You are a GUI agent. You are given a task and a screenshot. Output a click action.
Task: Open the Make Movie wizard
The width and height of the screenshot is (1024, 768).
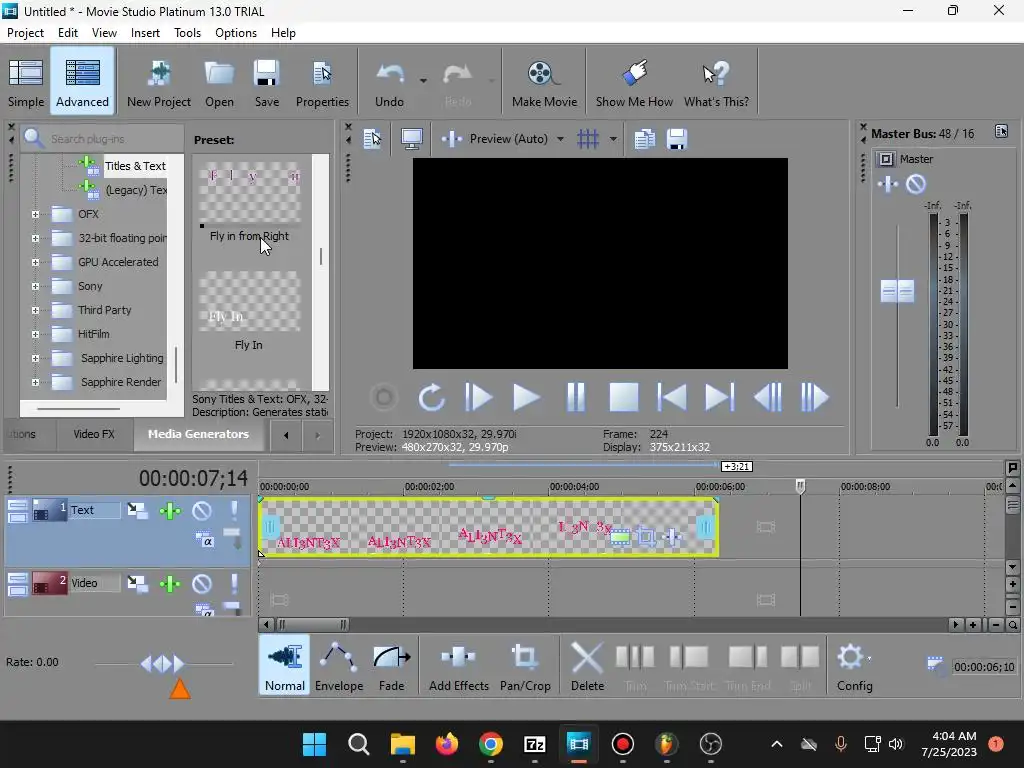[544, 83]
